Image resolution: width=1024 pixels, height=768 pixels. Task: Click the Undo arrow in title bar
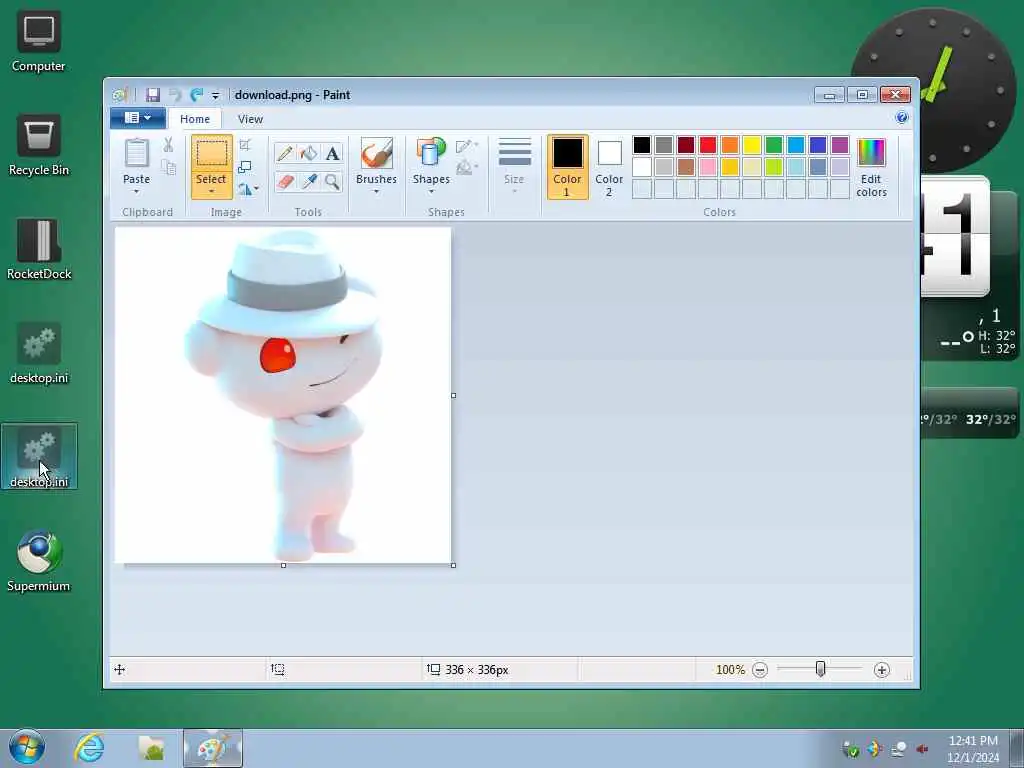[x=175, y=95]
